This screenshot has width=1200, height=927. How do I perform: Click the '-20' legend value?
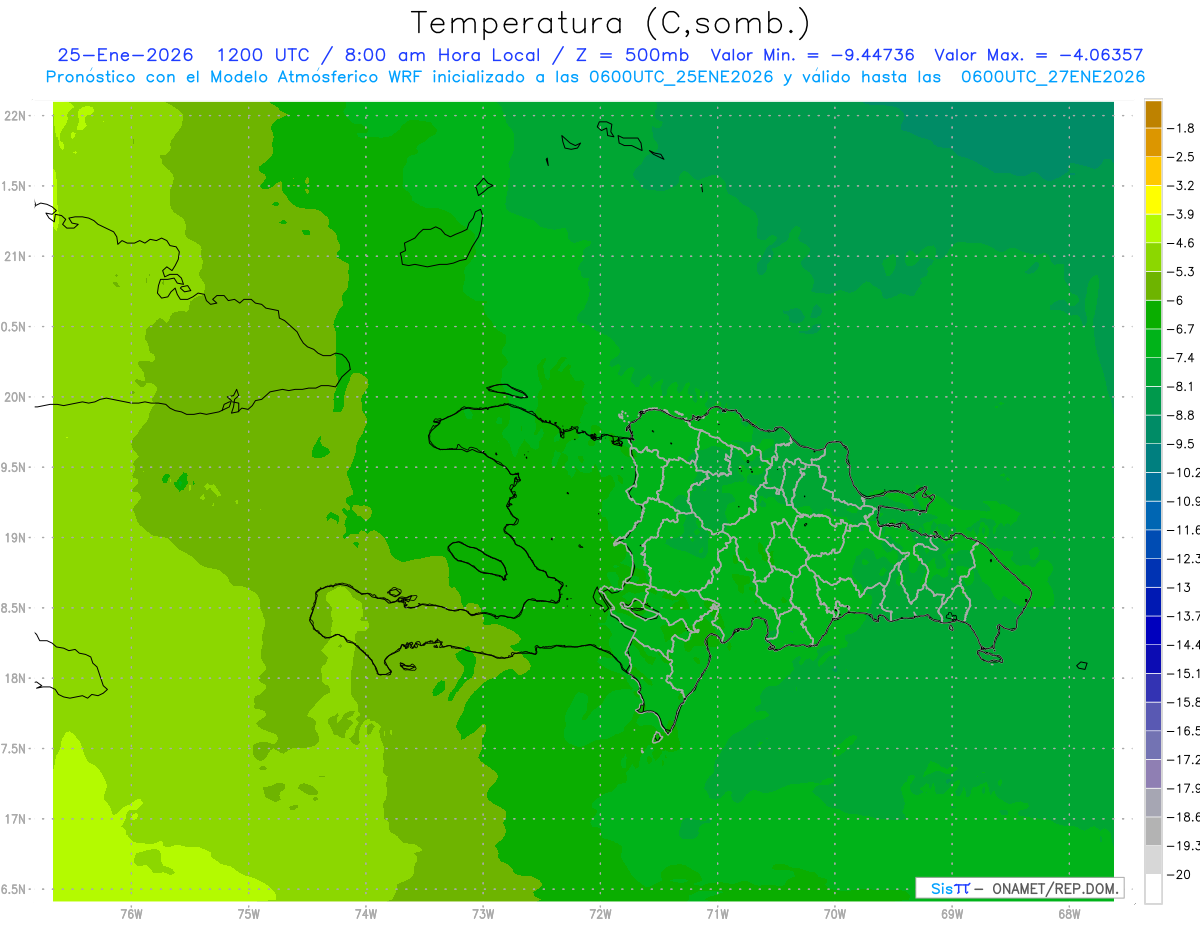1179,874
